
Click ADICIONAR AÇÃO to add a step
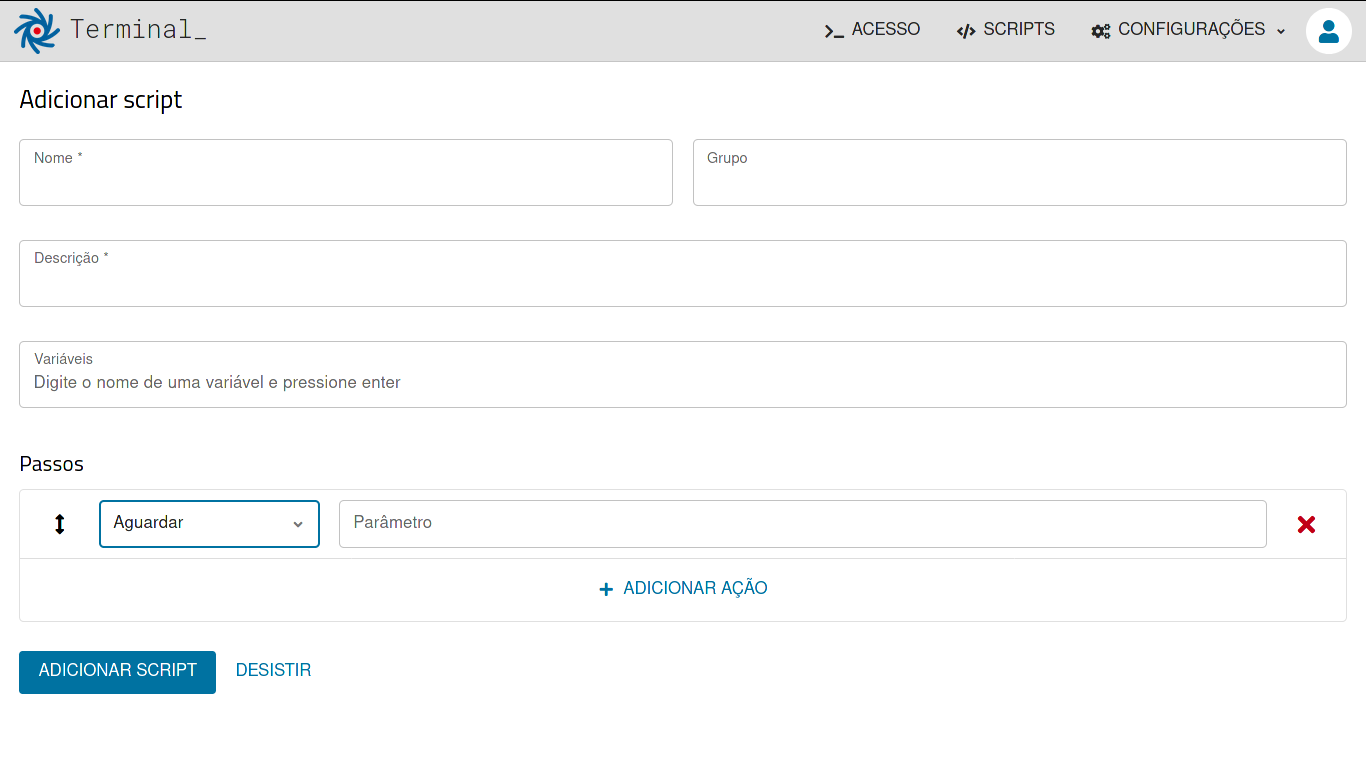pos(683,588)
